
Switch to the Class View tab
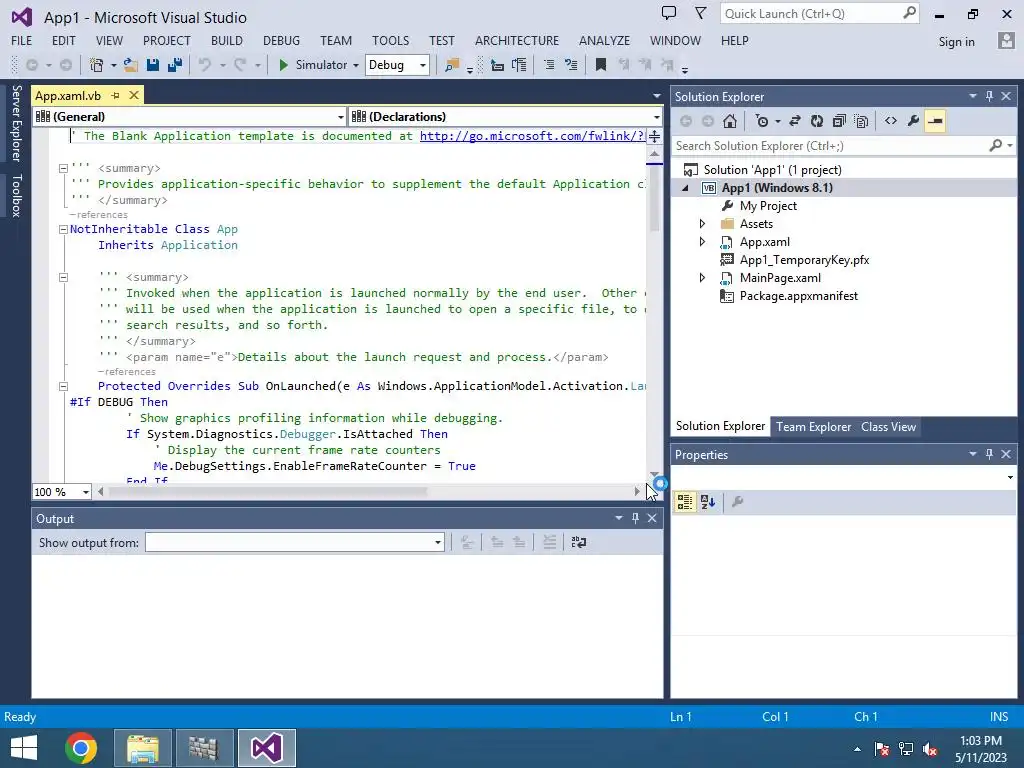[888, 426]
